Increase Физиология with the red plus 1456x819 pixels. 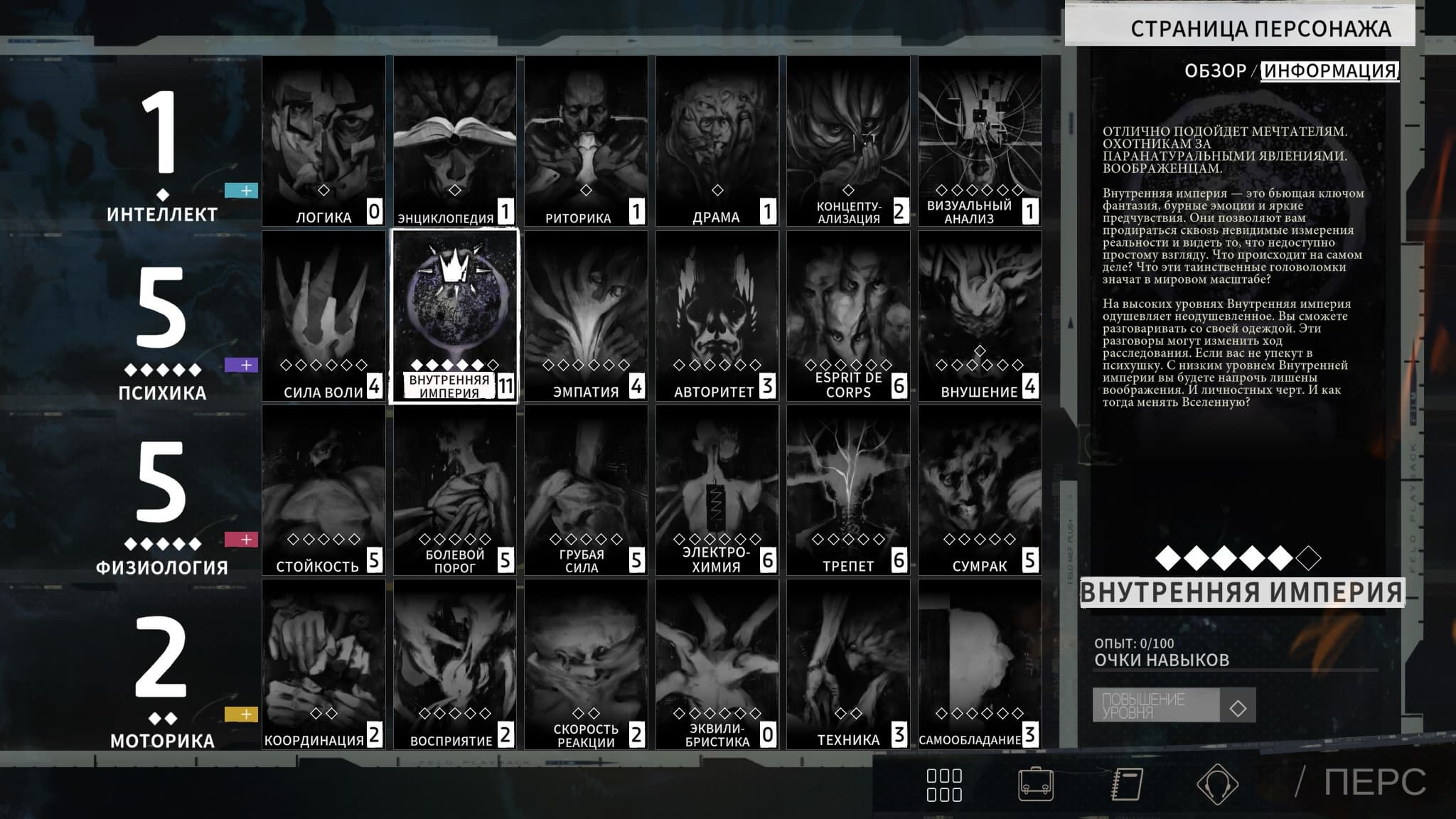pyautogui.click(x=241, y=540)
